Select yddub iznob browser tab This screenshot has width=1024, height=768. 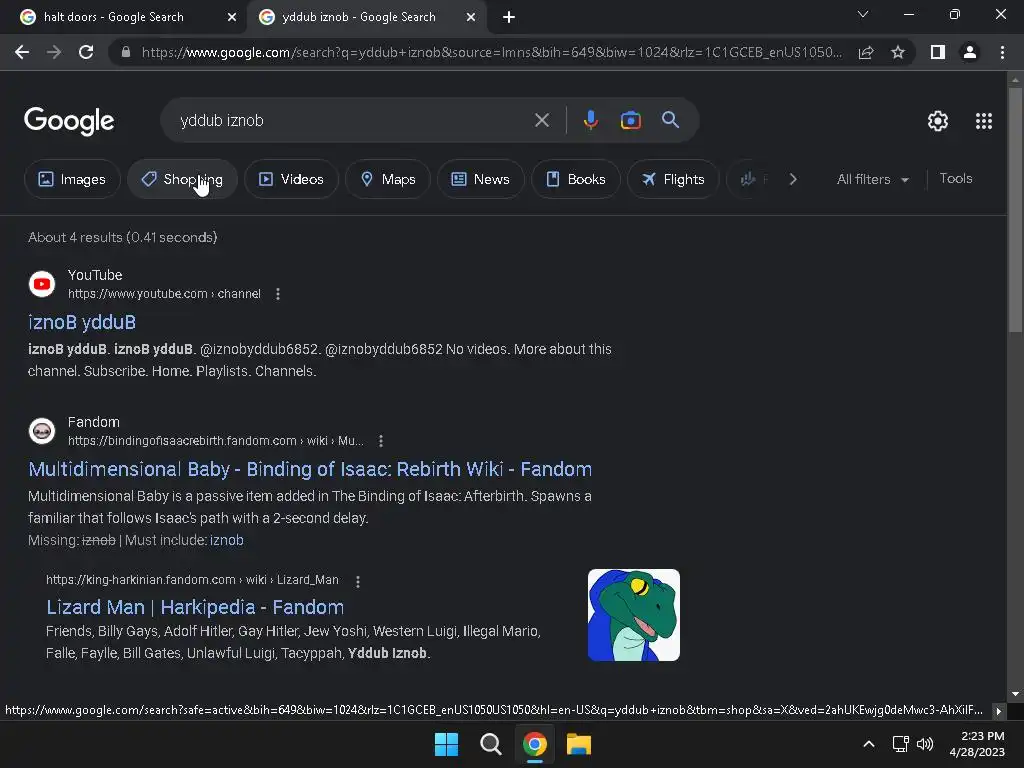point(366,17)
